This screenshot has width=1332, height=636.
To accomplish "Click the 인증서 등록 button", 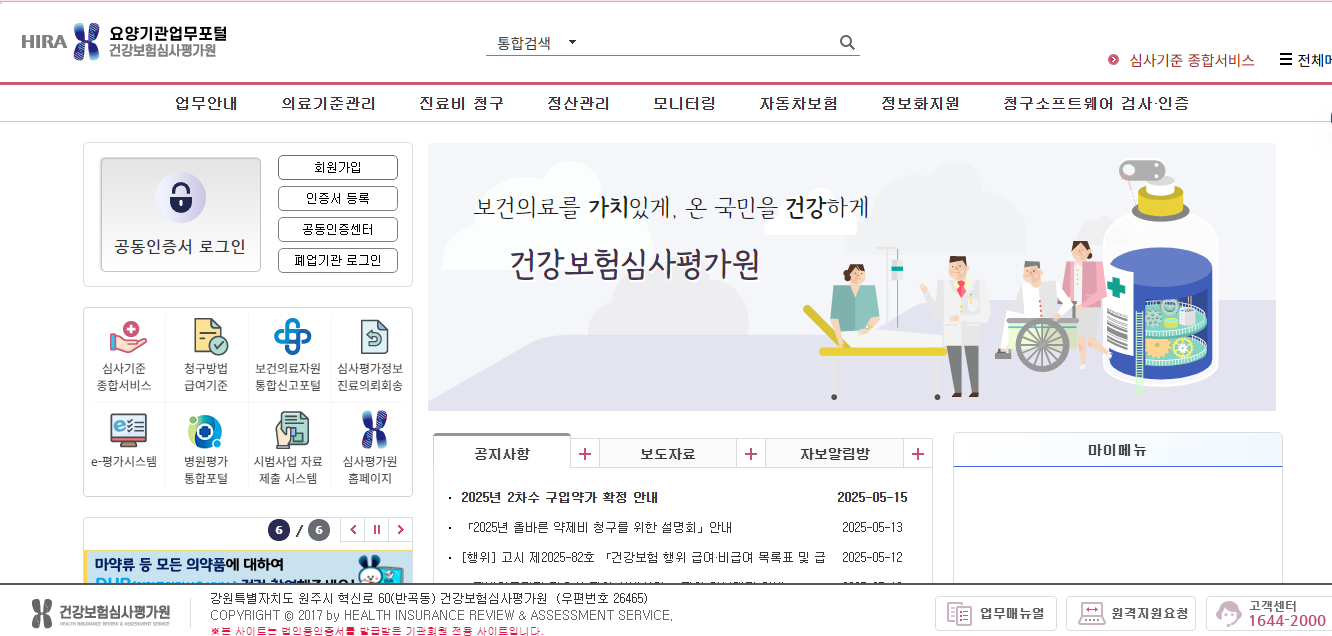I will coord(338,198).
